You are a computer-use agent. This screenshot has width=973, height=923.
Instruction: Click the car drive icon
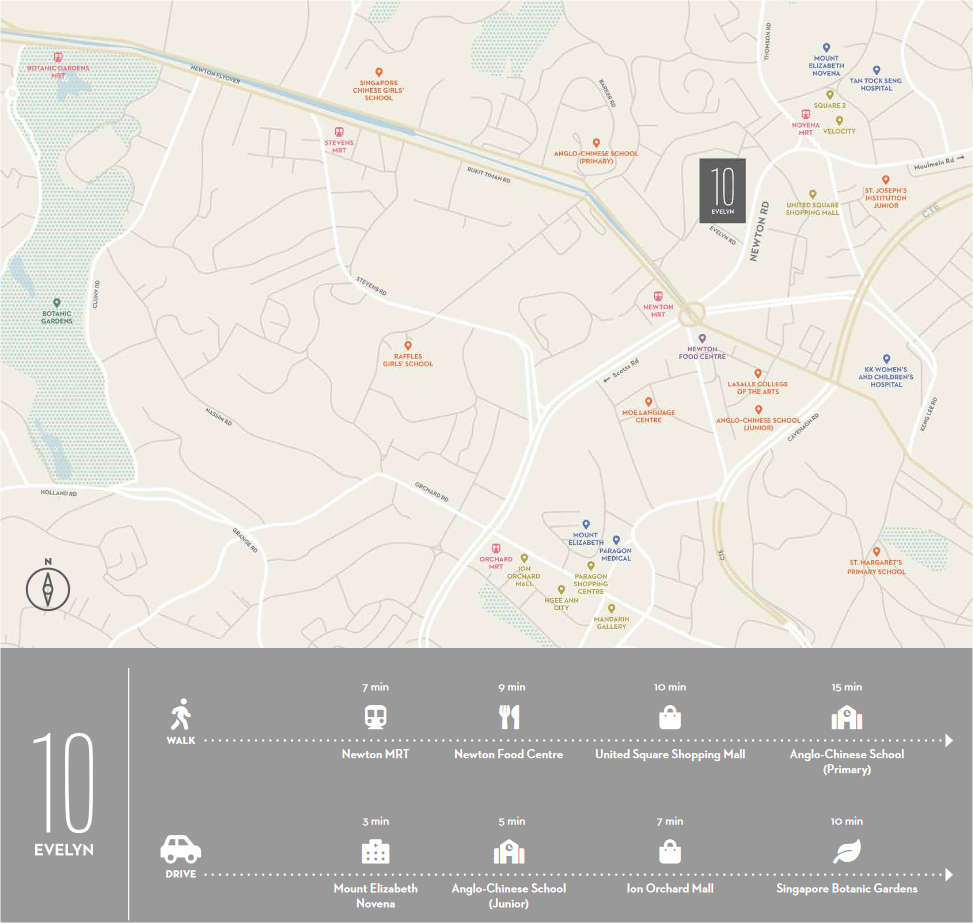(181, 849)
